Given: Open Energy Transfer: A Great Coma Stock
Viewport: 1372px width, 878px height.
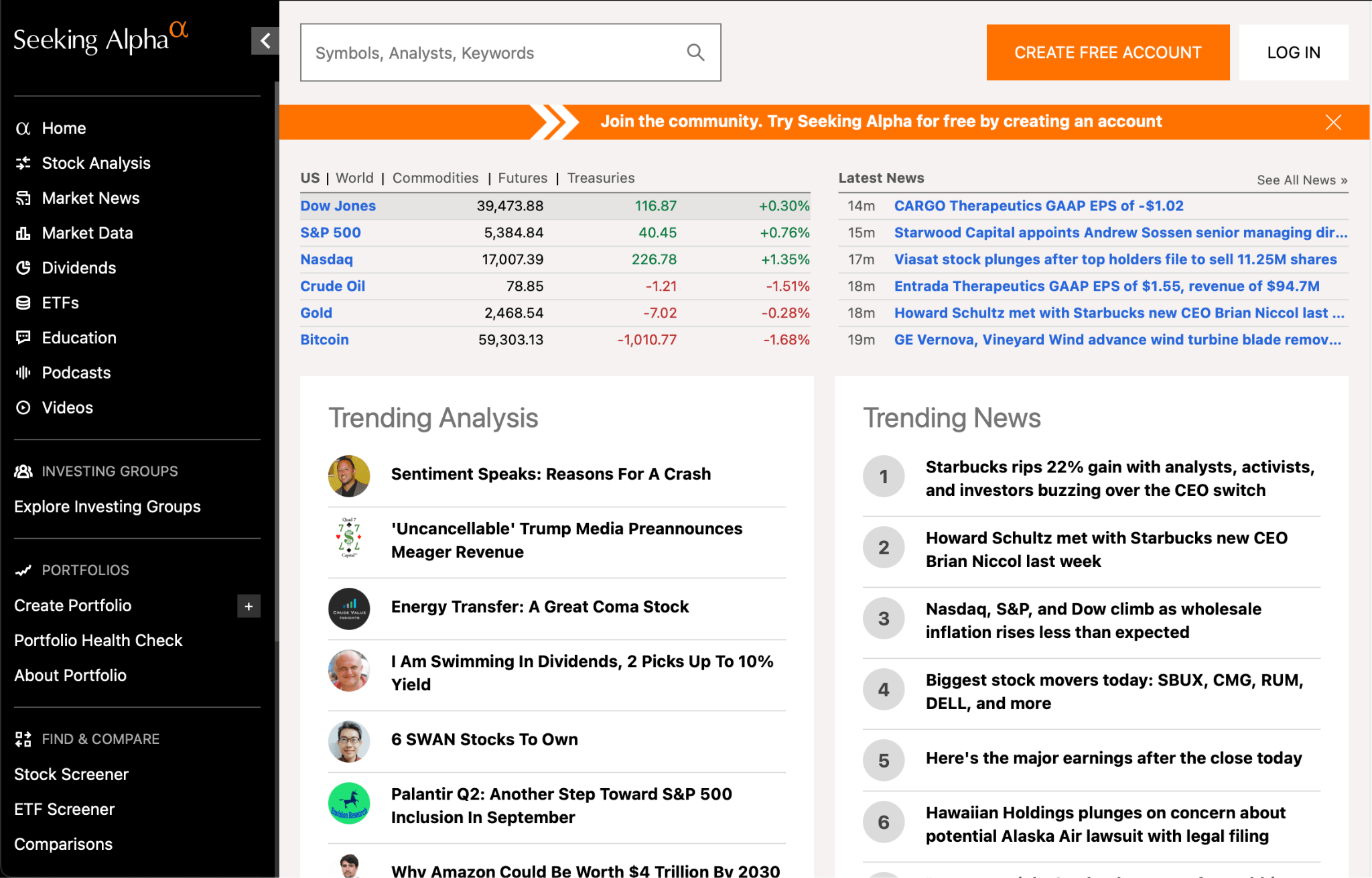Looking at the screenshot, I should click(x=539, y=607).
